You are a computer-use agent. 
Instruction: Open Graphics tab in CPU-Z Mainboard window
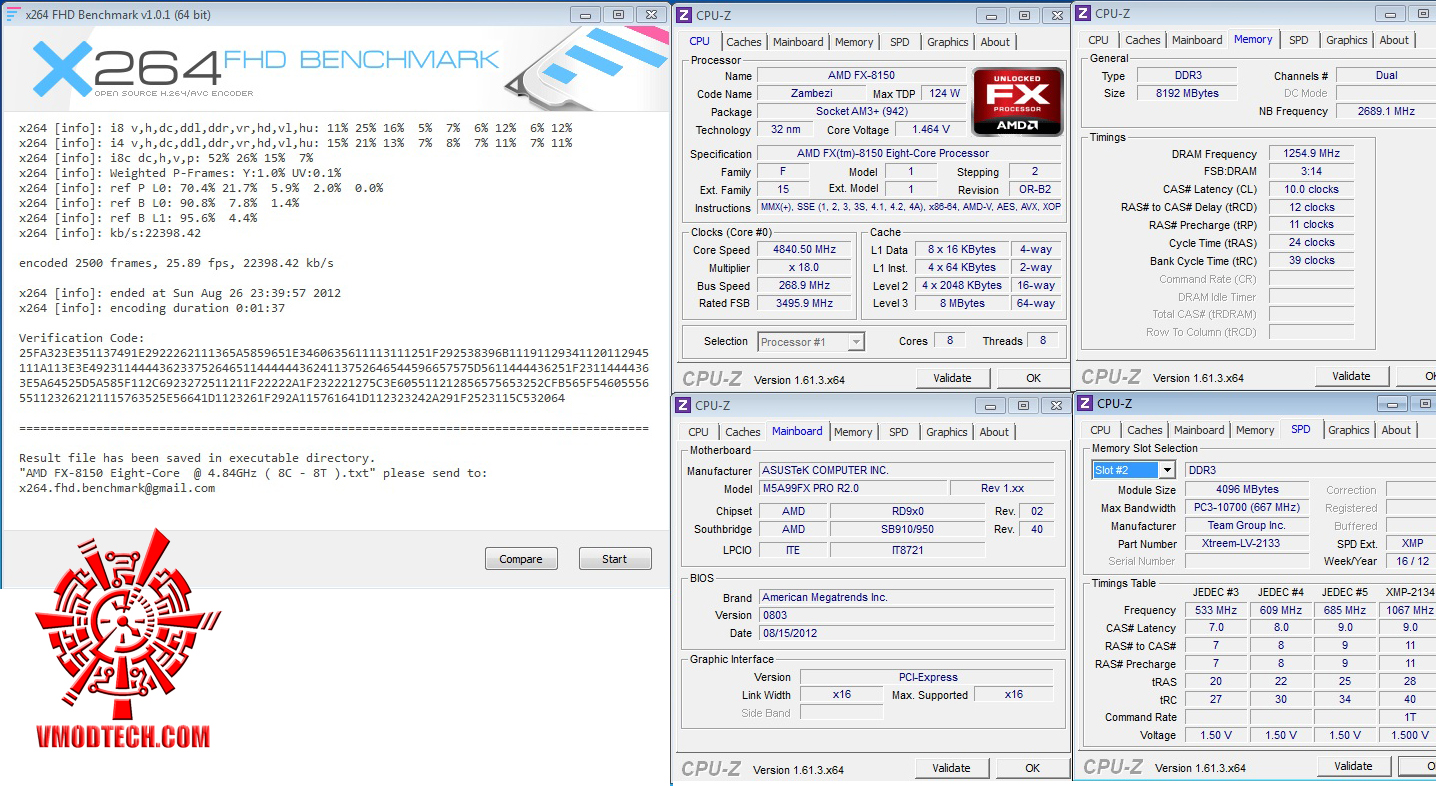[947, 432]
